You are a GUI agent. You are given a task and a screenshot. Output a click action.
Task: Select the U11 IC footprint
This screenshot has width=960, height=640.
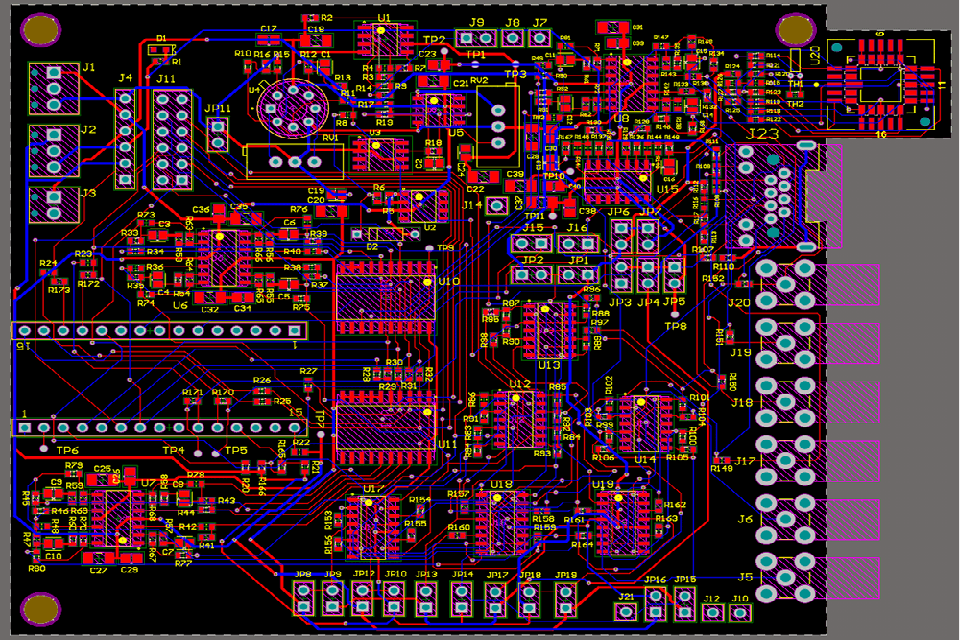(386, 427)
